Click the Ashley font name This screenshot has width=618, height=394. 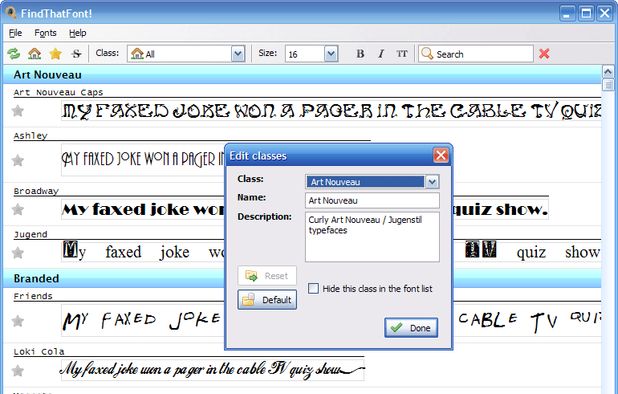[31, 136]
